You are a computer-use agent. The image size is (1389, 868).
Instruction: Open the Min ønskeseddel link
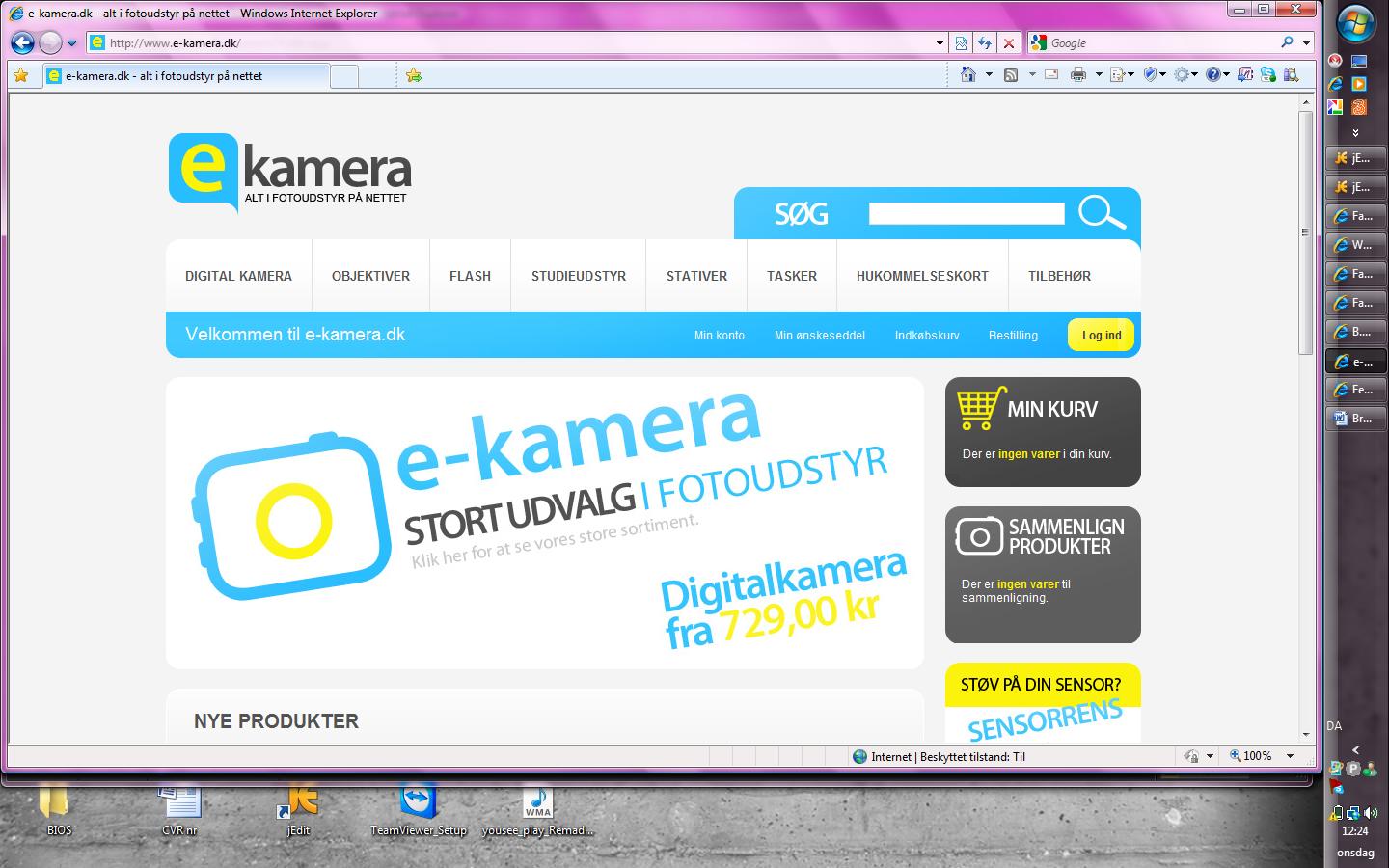coord(819,336)
